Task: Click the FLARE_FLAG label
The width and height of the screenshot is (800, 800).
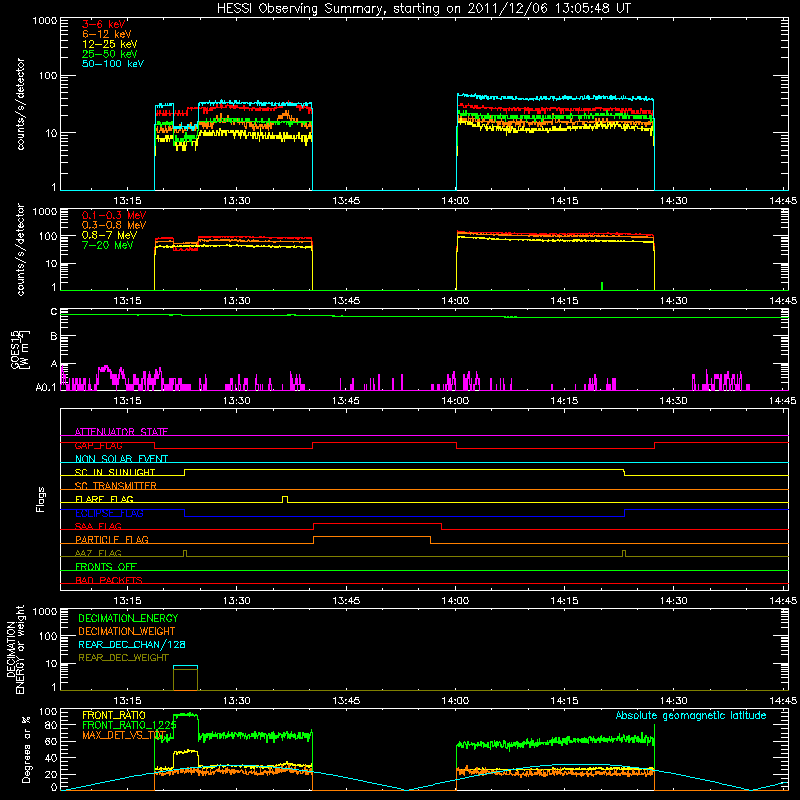Action: (104, 499)
